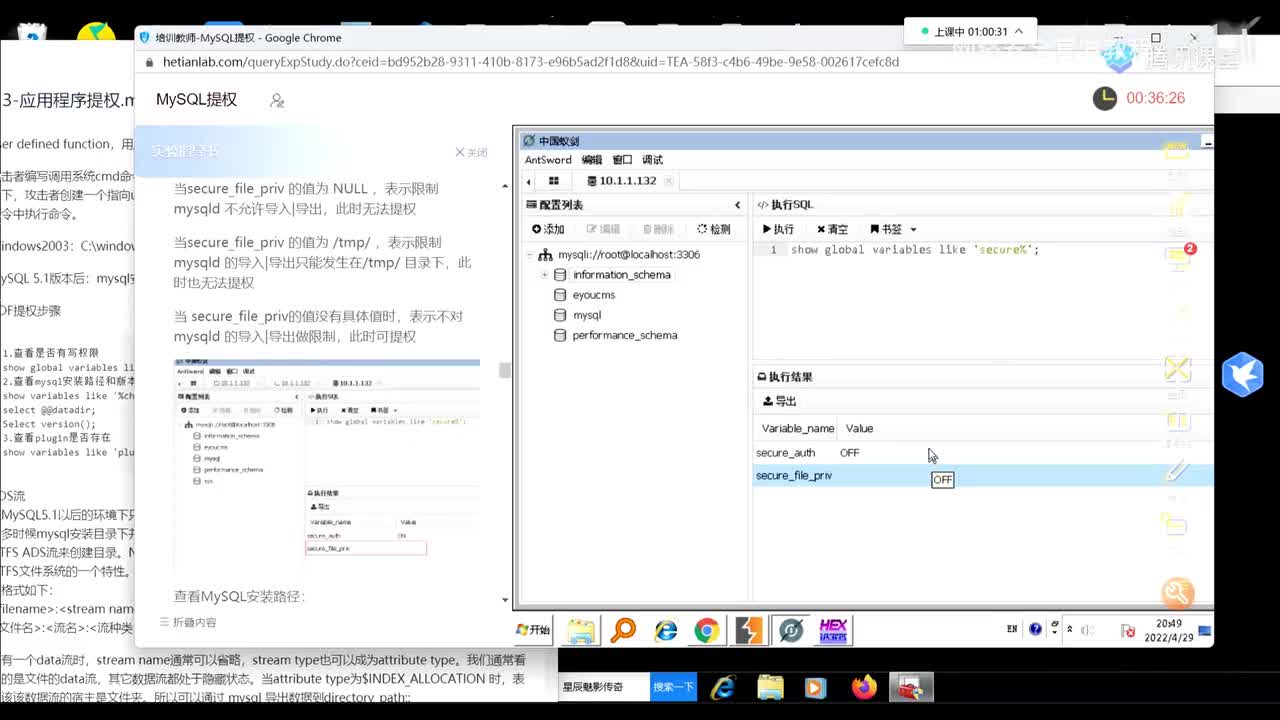Viewport: 1280px width, 720px height.
Task: Select the secure_auth result row
Action: click(982, 453)
